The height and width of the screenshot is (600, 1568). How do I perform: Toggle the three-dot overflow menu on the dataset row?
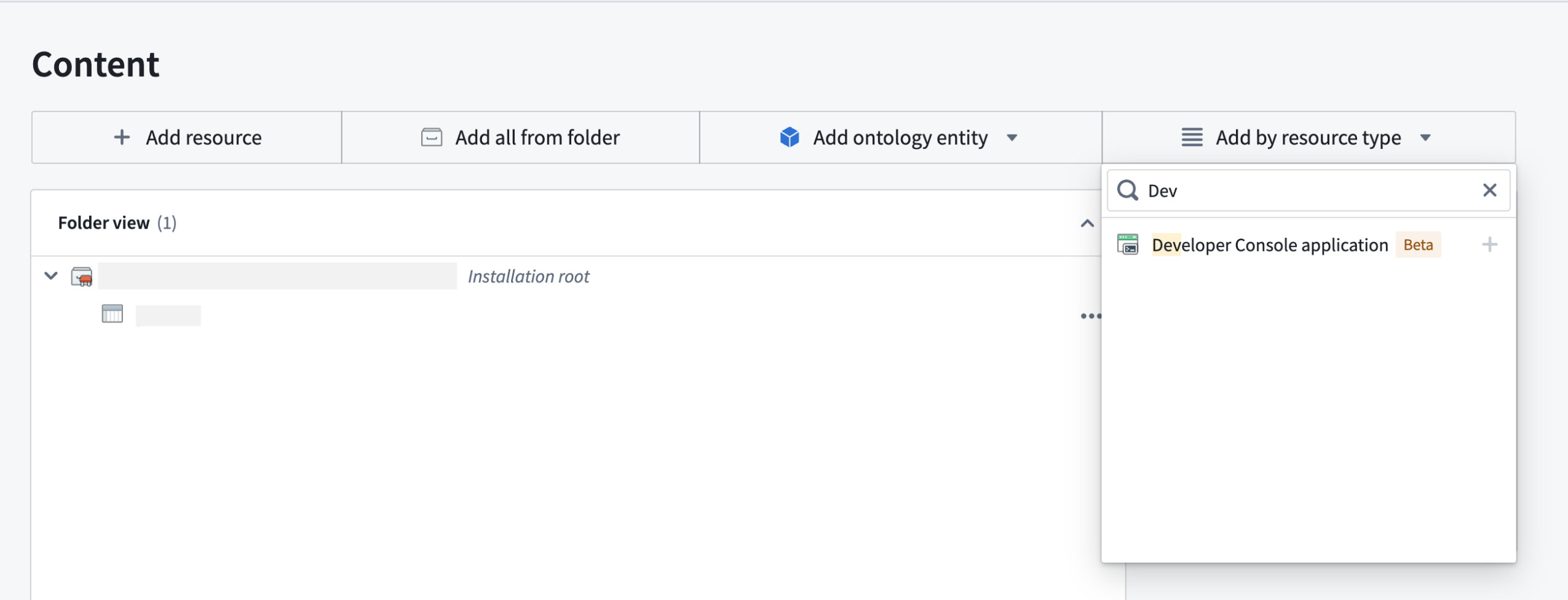[x=1091, y=315]
